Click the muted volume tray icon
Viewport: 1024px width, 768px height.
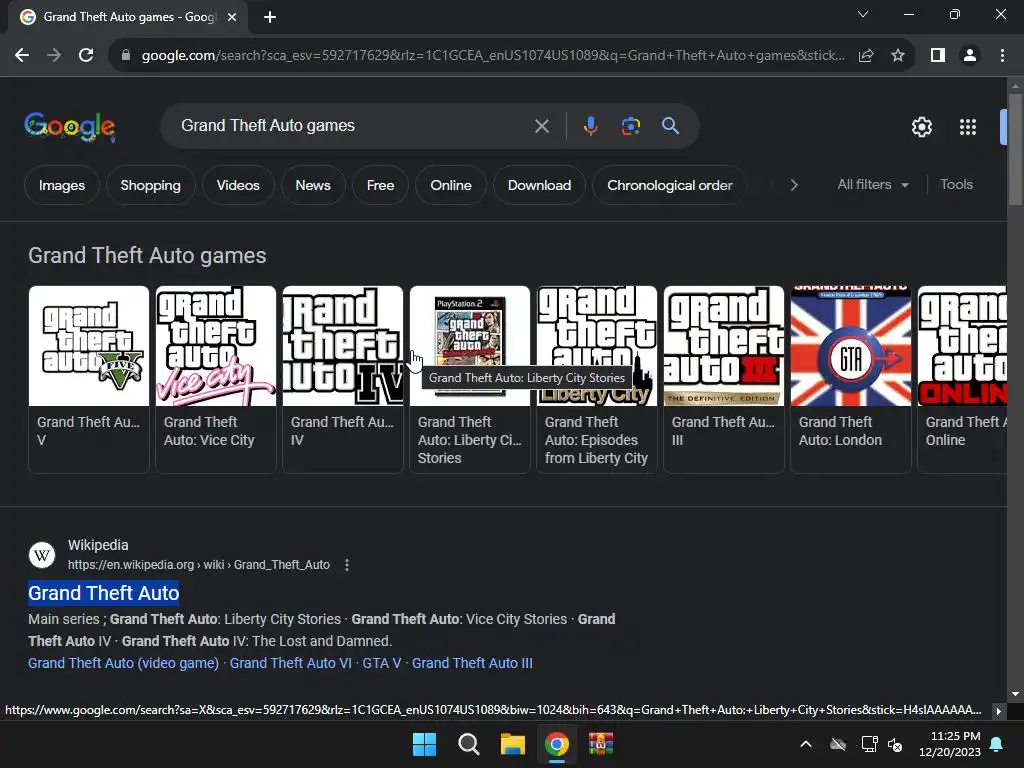click(x=895, y=744)
